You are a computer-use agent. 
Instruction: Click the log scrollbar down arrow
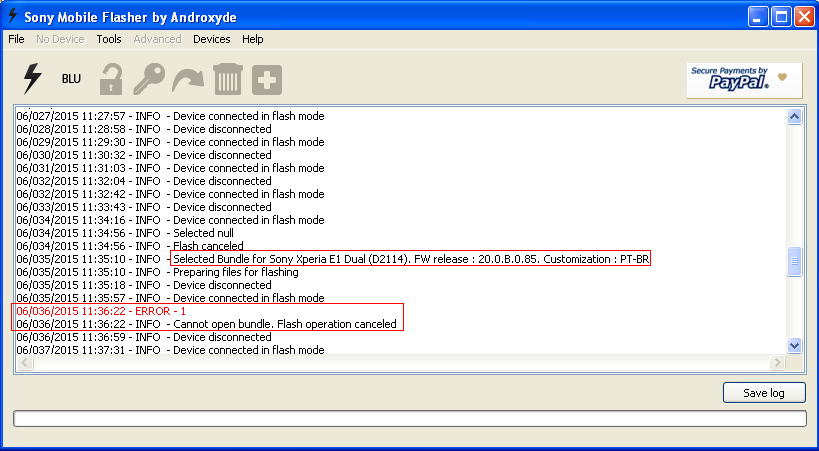point(794,345)
